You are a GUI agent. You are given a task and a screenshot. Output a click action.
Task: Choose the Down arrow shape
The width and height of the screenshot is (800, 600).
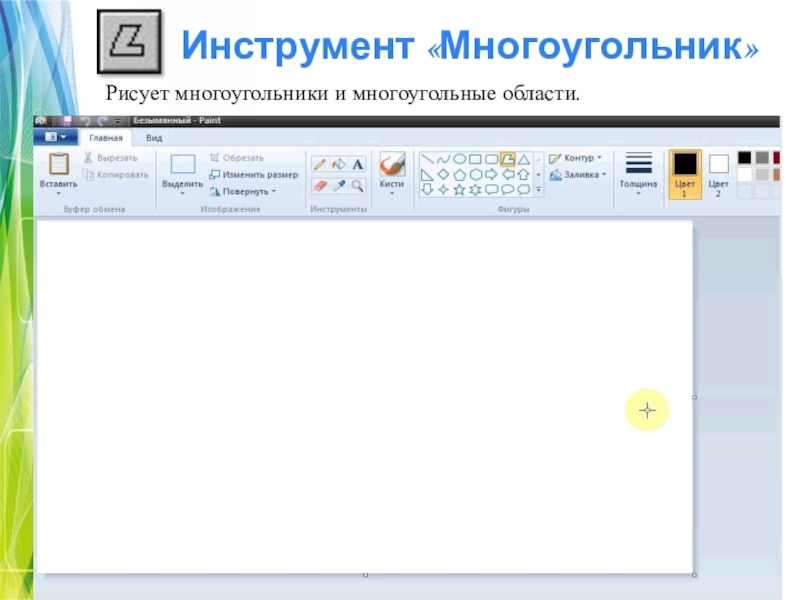click(428, 190)
